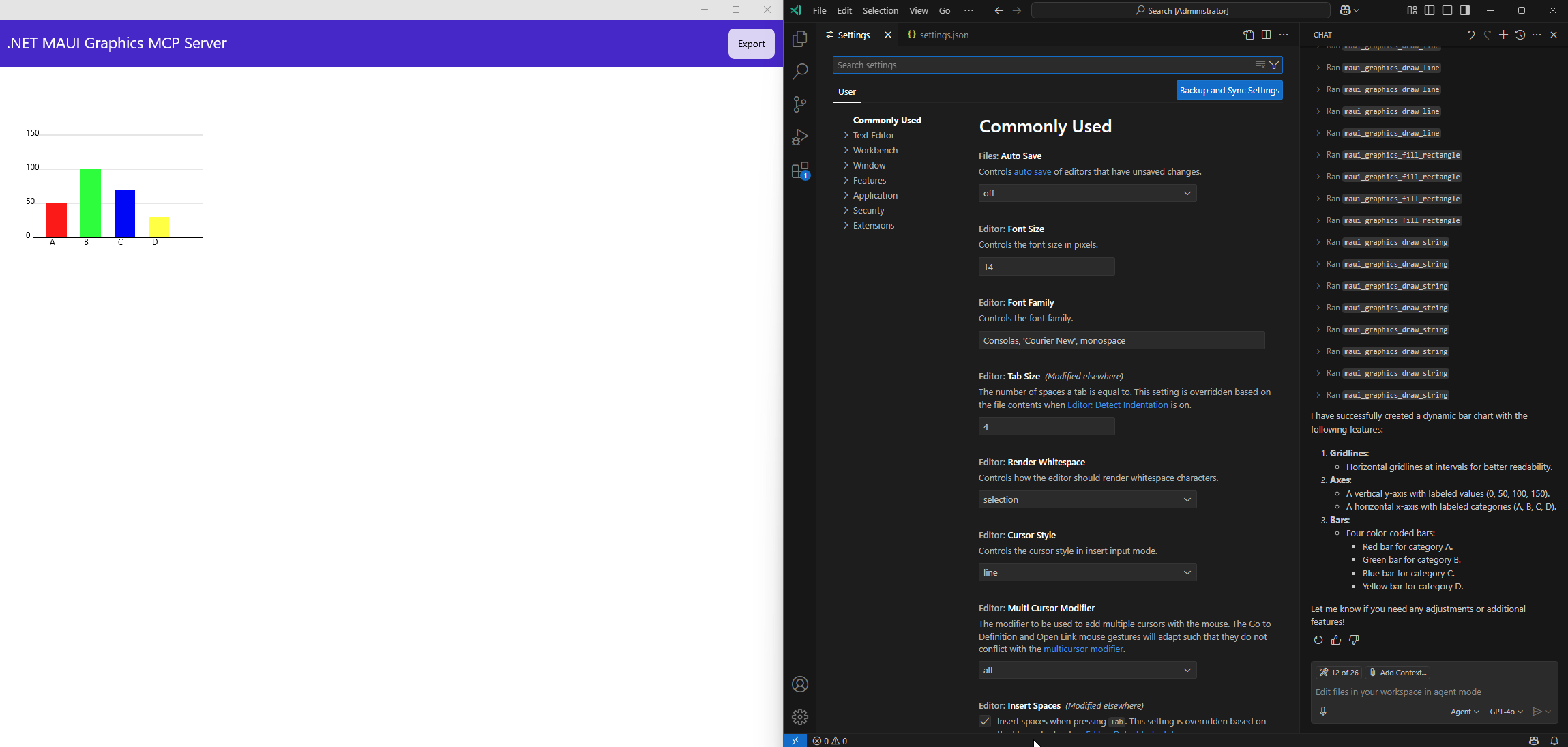The image size is (1568, 747).
Task: Click thumbs up on chat response
Action: click(1336, 640)
